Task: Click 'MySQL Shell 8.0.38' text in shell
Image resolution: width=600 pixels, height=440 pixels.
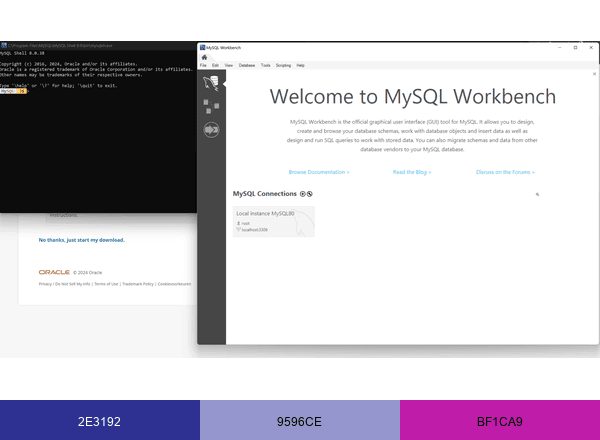Action: (22, 53)
